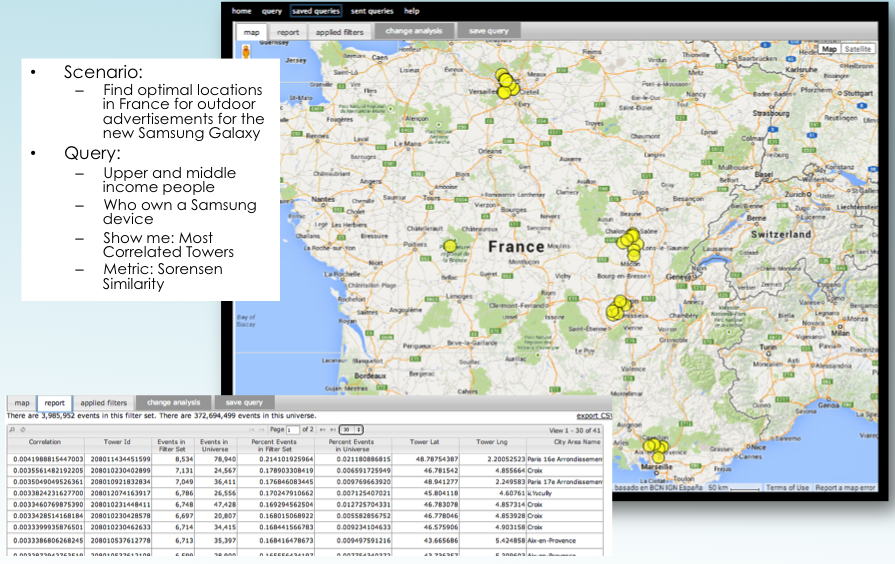This screenshot has width=895, height=564.
Task: Open applied filters tab above results table
Action: pos(103,403)
